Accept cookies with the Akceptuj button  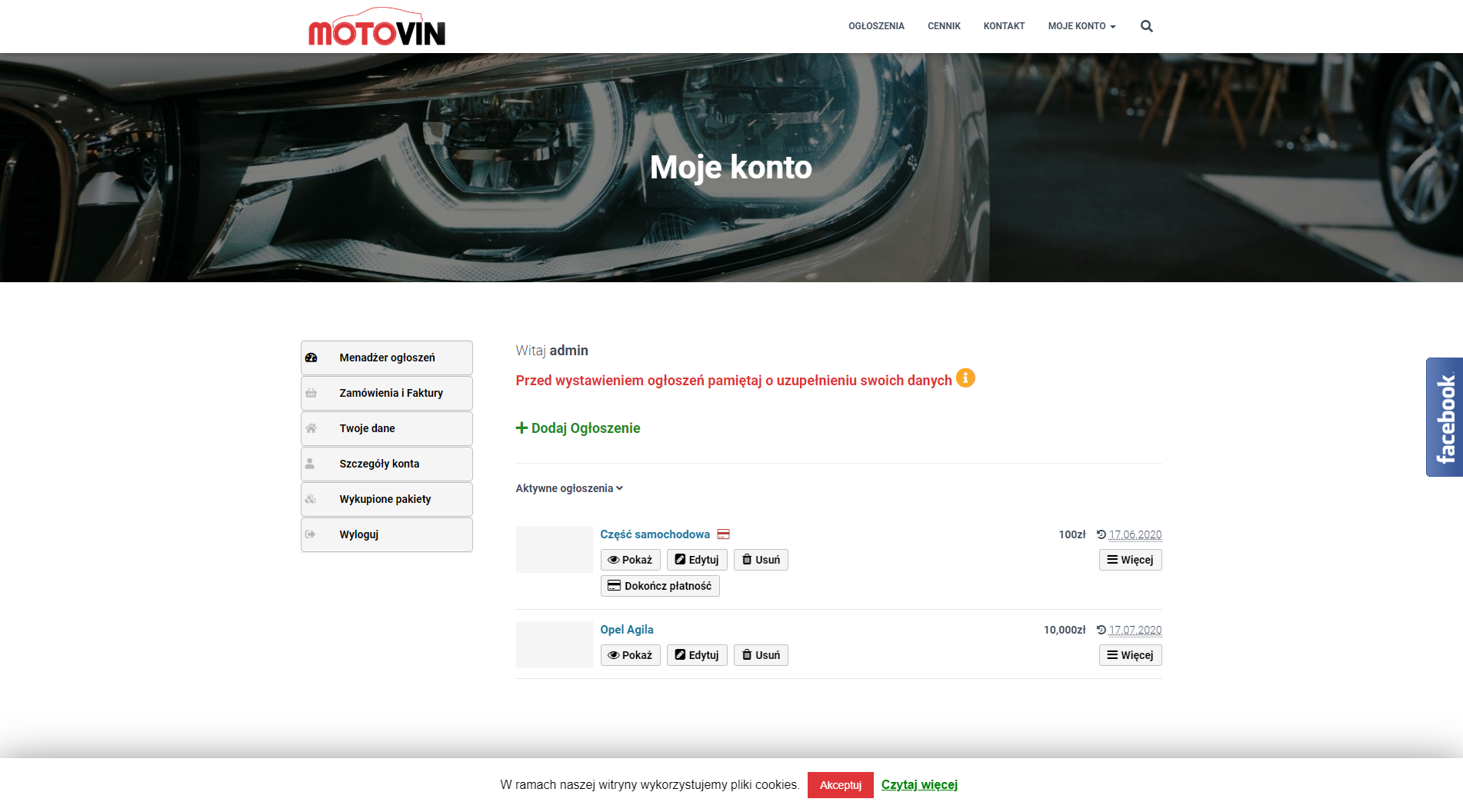[840, 784]
